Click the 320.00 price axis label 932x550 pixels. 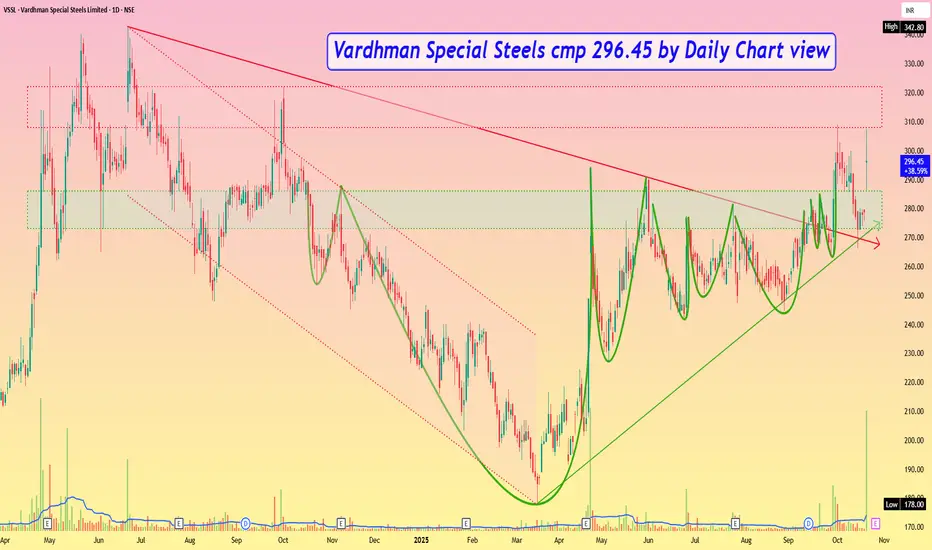(914, 93)
